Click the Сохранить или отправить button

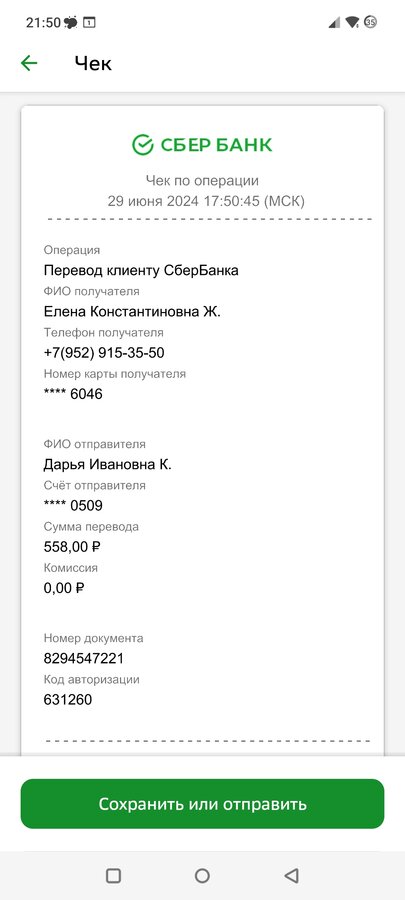click(202, 804)
